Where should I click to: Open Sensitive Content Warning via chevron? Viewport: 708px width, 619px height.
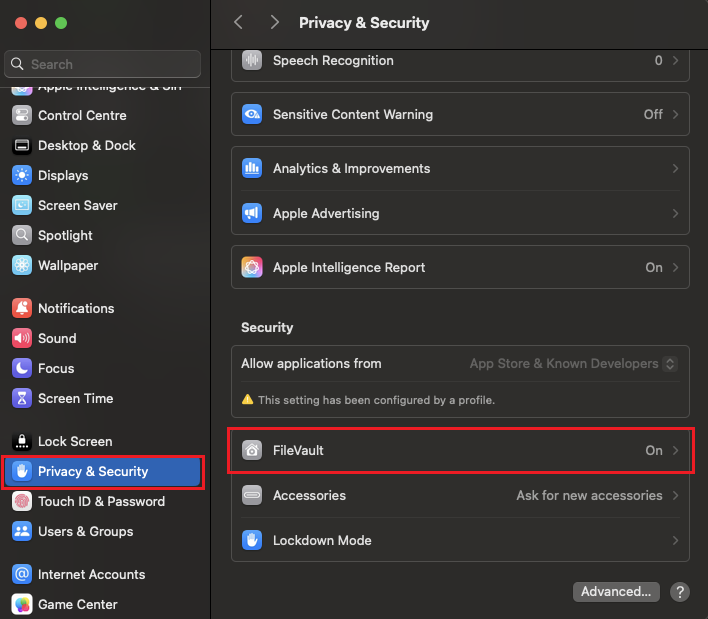[x=676, y=114]
